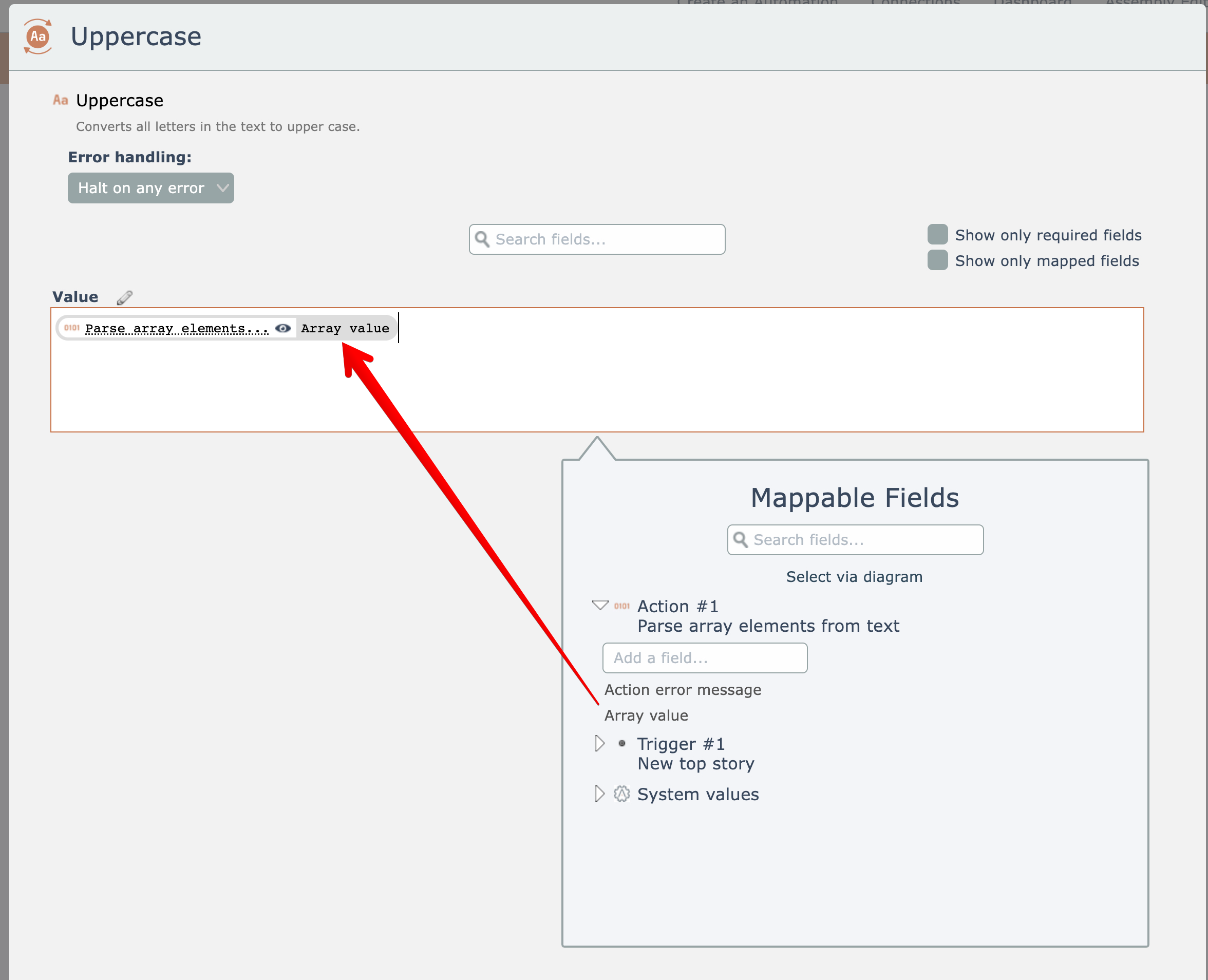
Task: Expand the Trigger #1 New top story section
Action: pyautogui.click(x=599, y=743)
